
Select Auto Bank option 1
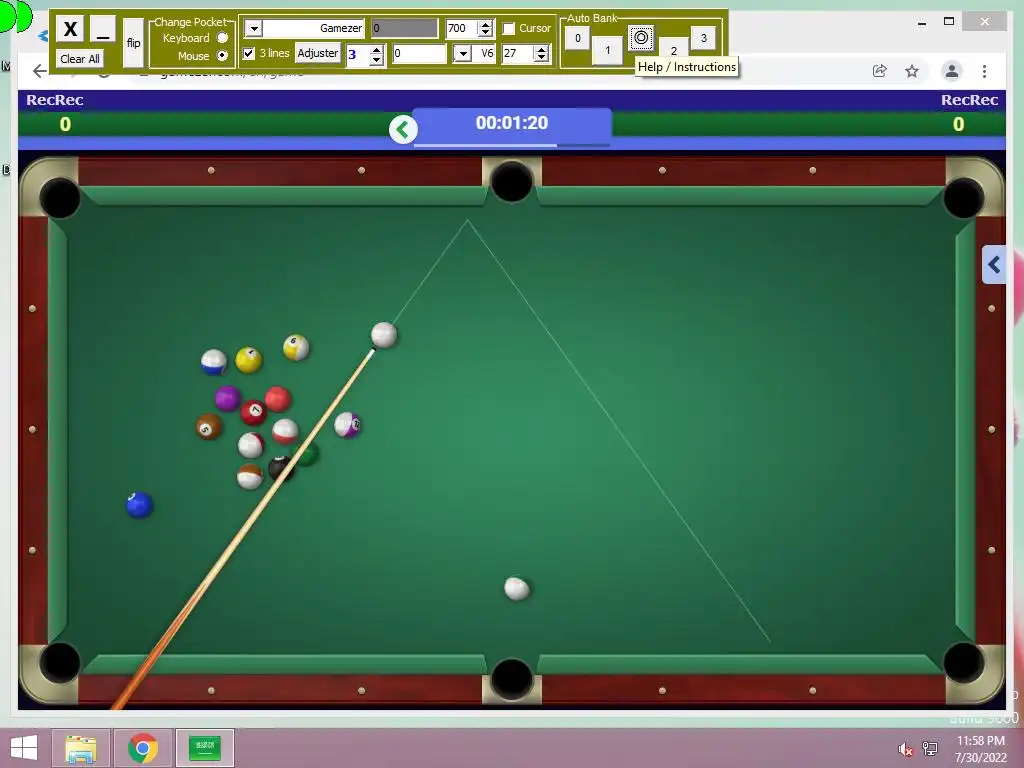point(607,50)
